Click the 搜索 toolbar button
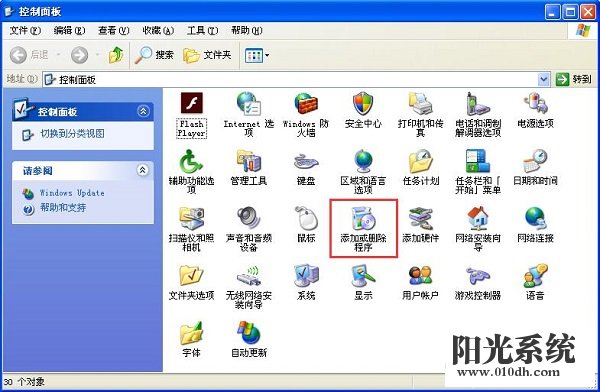 (x=155, y=55)
